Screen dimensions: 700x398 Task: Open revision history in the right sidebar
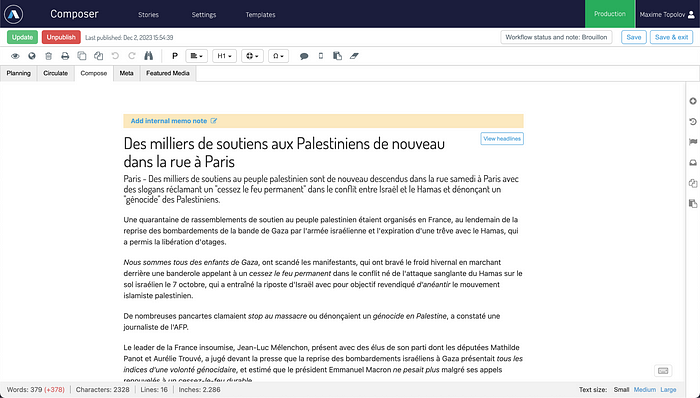[693, 121]
